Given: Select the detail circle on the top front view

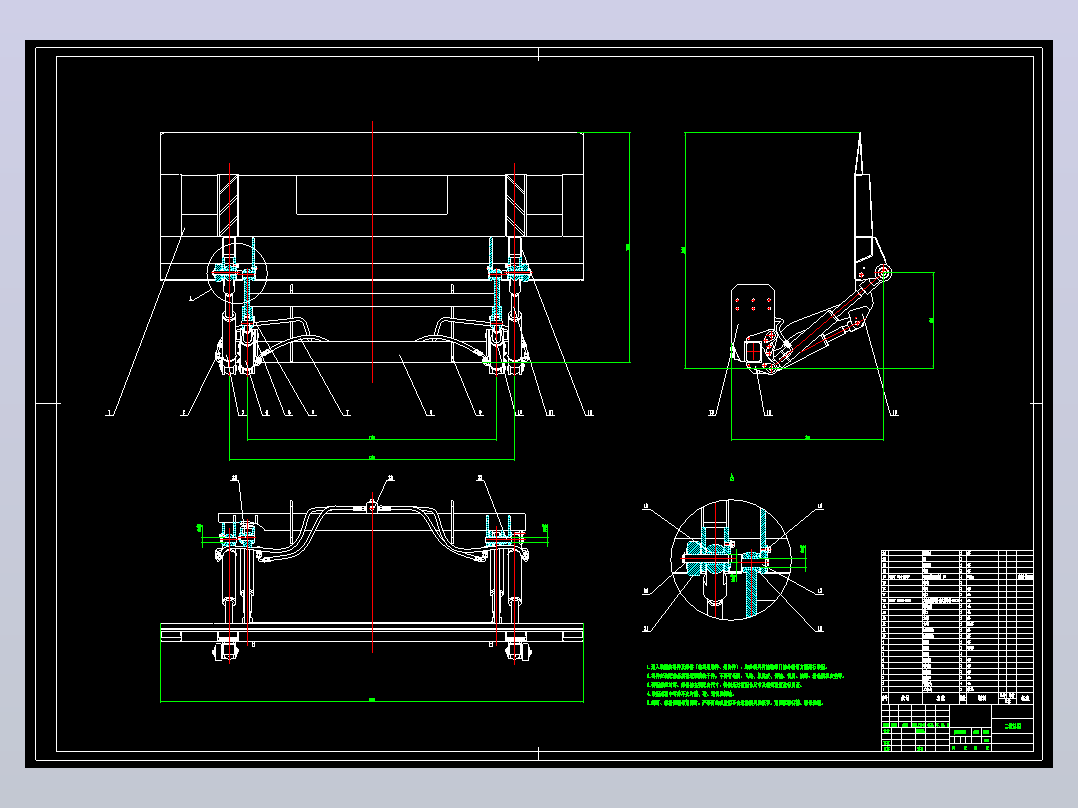Looking at the screenshot, I should point(236,272).
